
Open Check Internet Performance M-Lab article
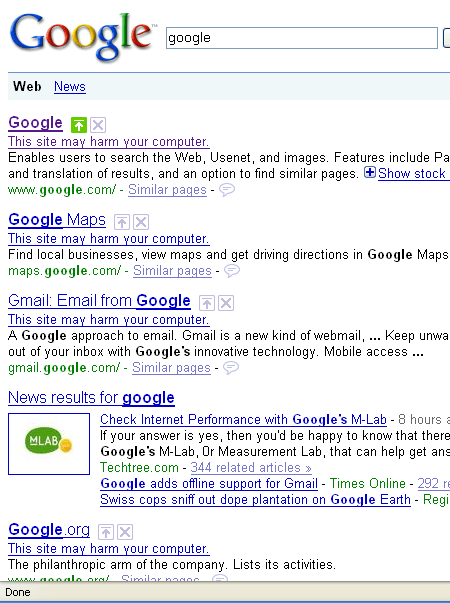[243, 420]
